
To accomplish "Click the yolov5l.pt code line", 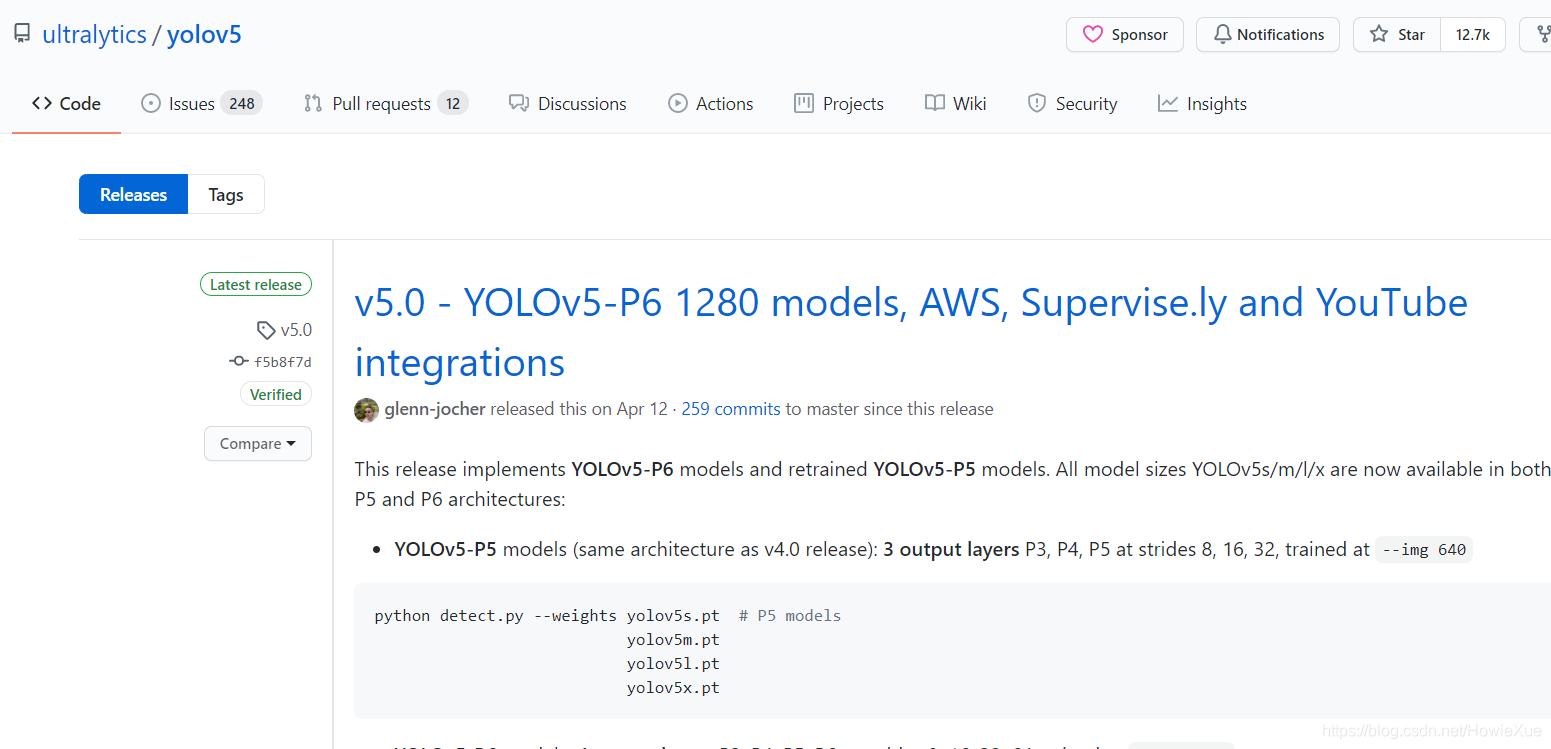I will [x=673, y=663].
